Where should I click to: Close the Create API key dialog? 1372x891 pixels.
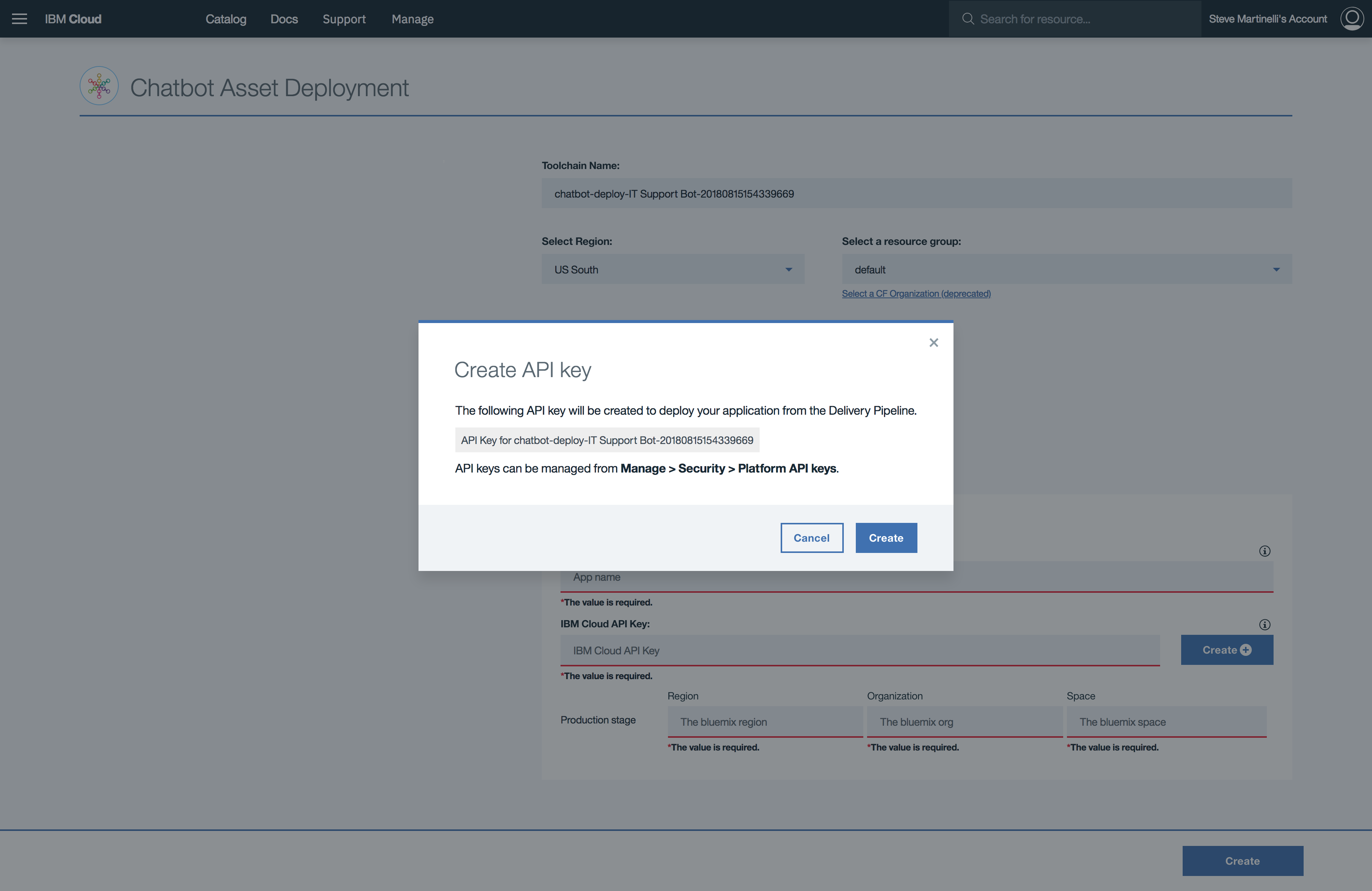933,343
